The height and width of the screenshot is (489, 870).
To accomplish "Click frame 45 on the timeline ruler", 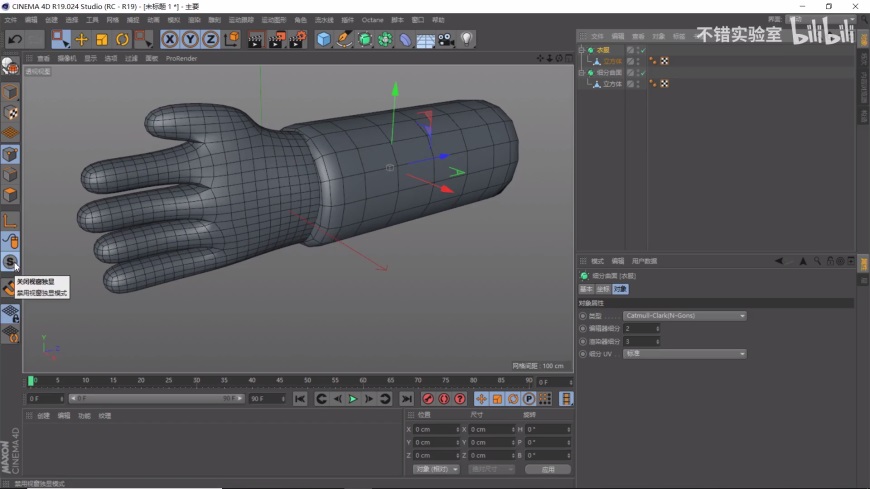I will click(277, 381).
